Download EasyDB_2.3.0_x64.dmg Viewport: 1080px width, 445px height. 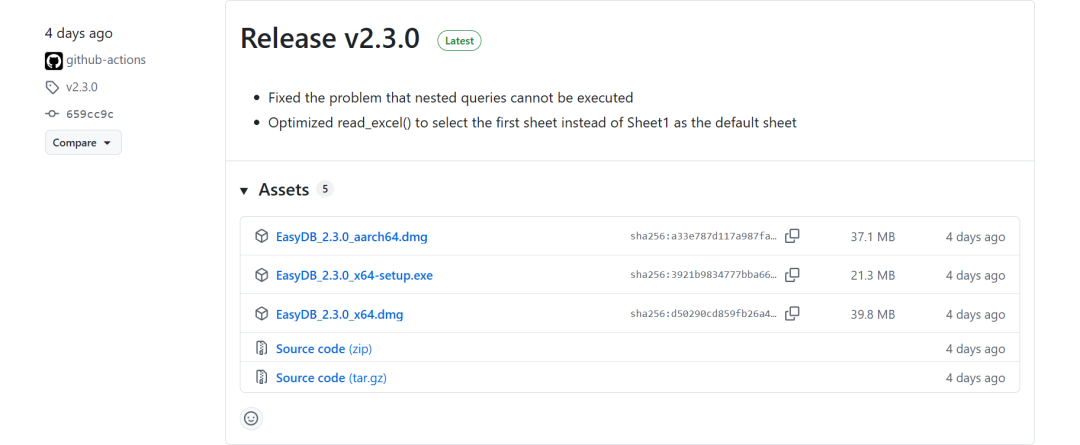pyautogui.click(x=339, y=314)
